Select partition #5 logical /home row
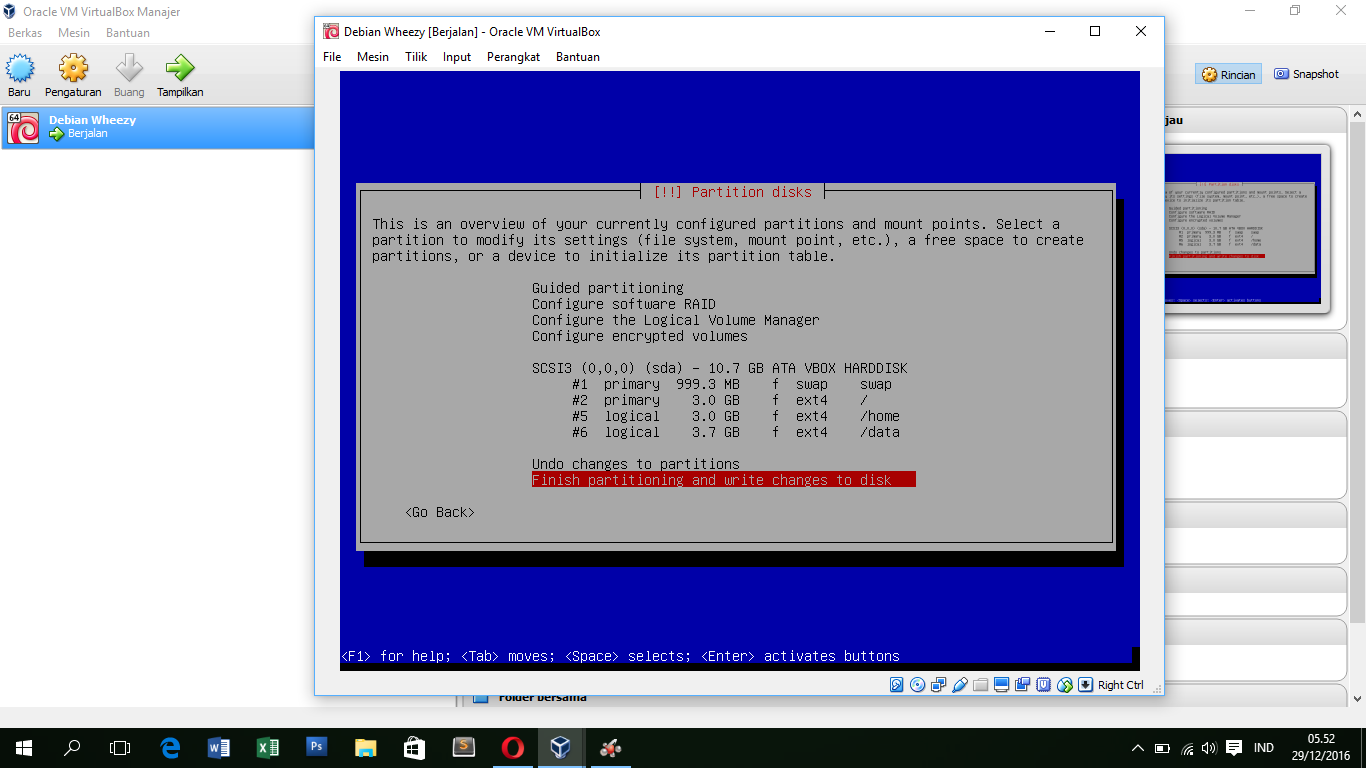This screenshot has height=768, width=1366. pyautogui.click(x=736, y=416)
